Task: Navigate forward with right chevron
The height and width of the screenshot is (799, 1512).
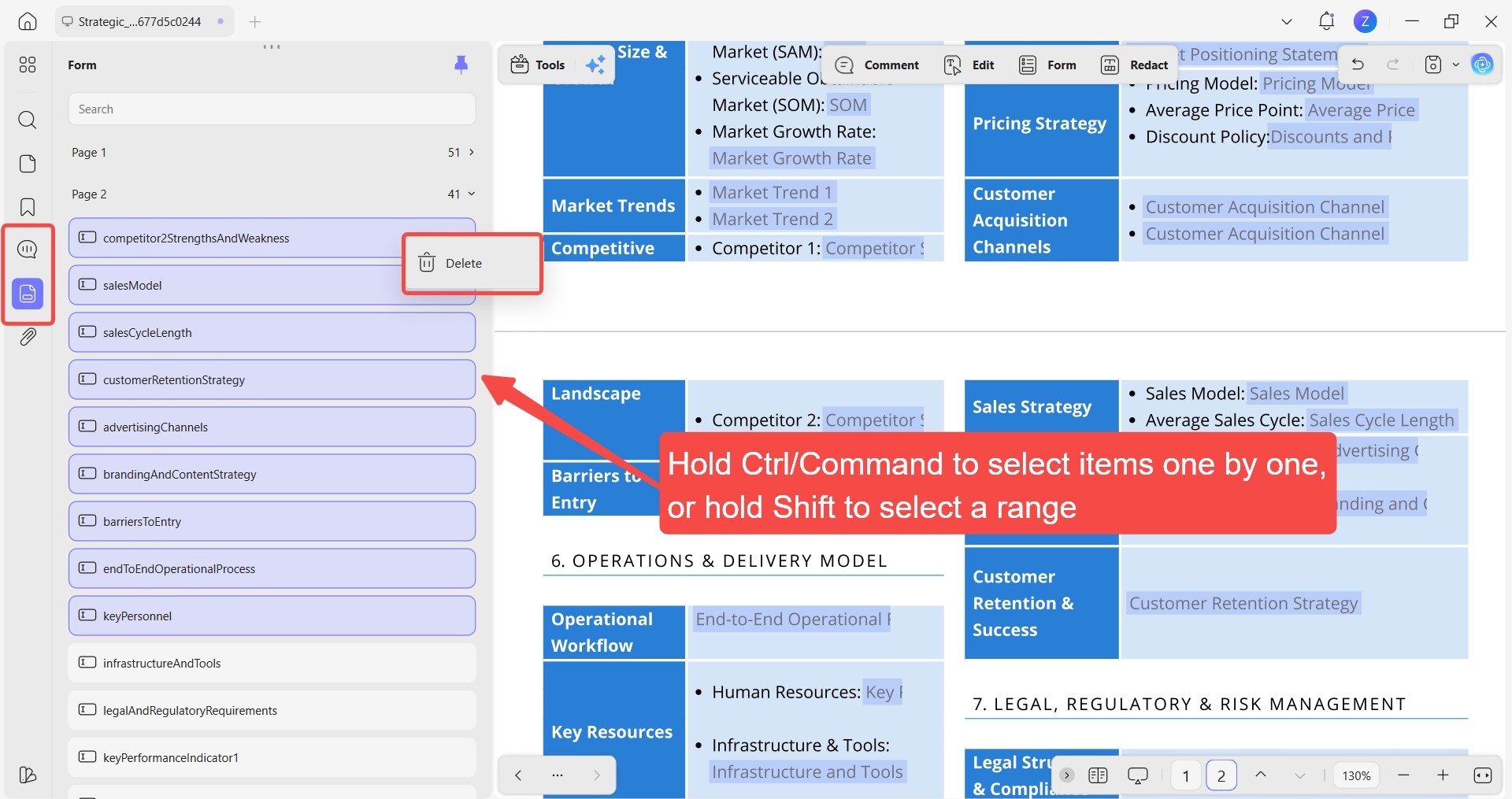Action: click(597, 775)
